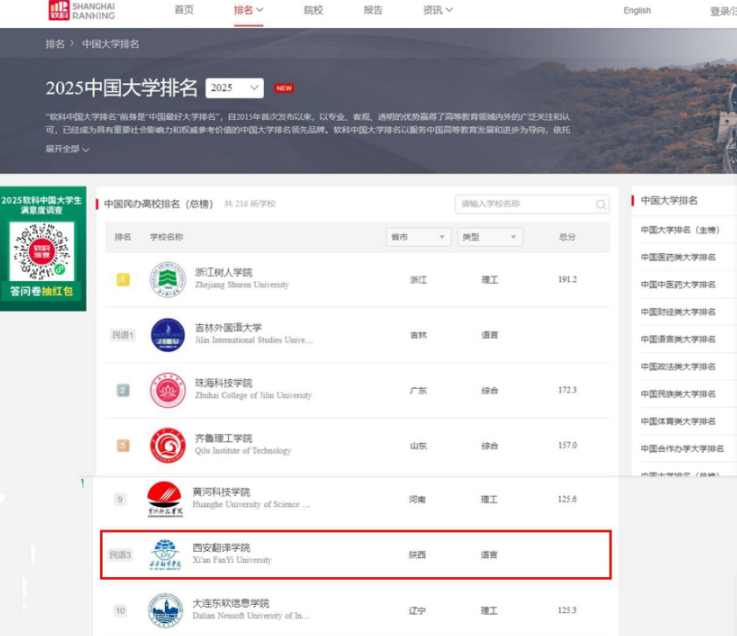Viewport: 737px width, 636px height.
Task: Click the 答问卷抽红包 banner button
Action: (42, 291)
